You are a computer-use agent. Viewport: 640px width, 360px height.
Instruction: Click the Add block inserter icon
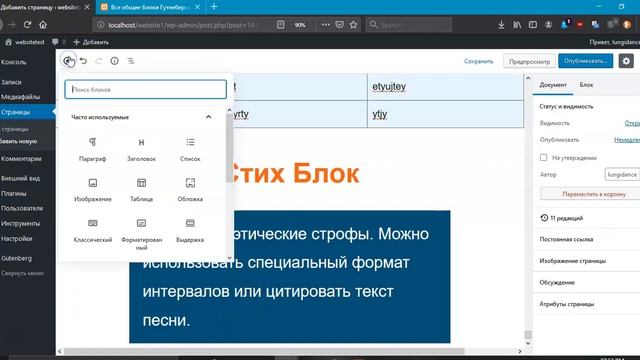point(67,61)
